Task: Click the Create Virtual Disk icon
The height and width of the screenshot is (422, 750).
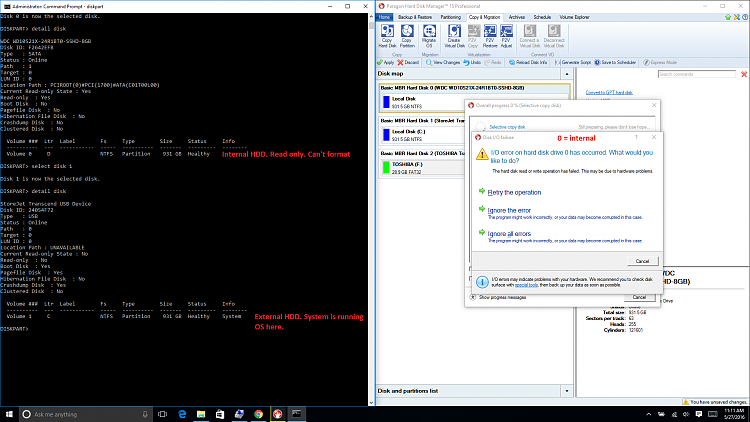Action: (x=454, y=36)
